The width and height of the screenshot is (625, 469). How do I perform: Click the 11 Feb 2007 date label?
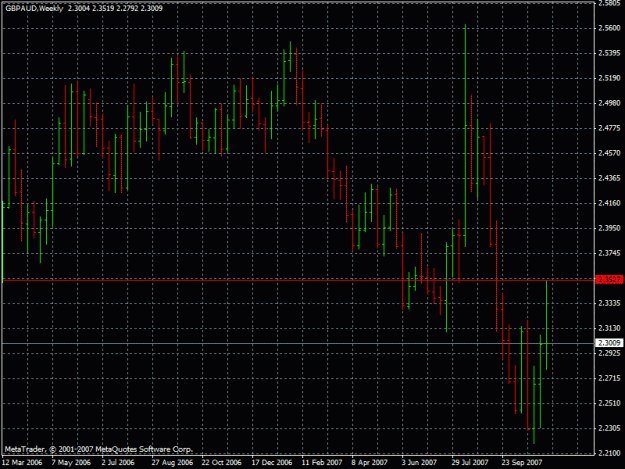322,463
